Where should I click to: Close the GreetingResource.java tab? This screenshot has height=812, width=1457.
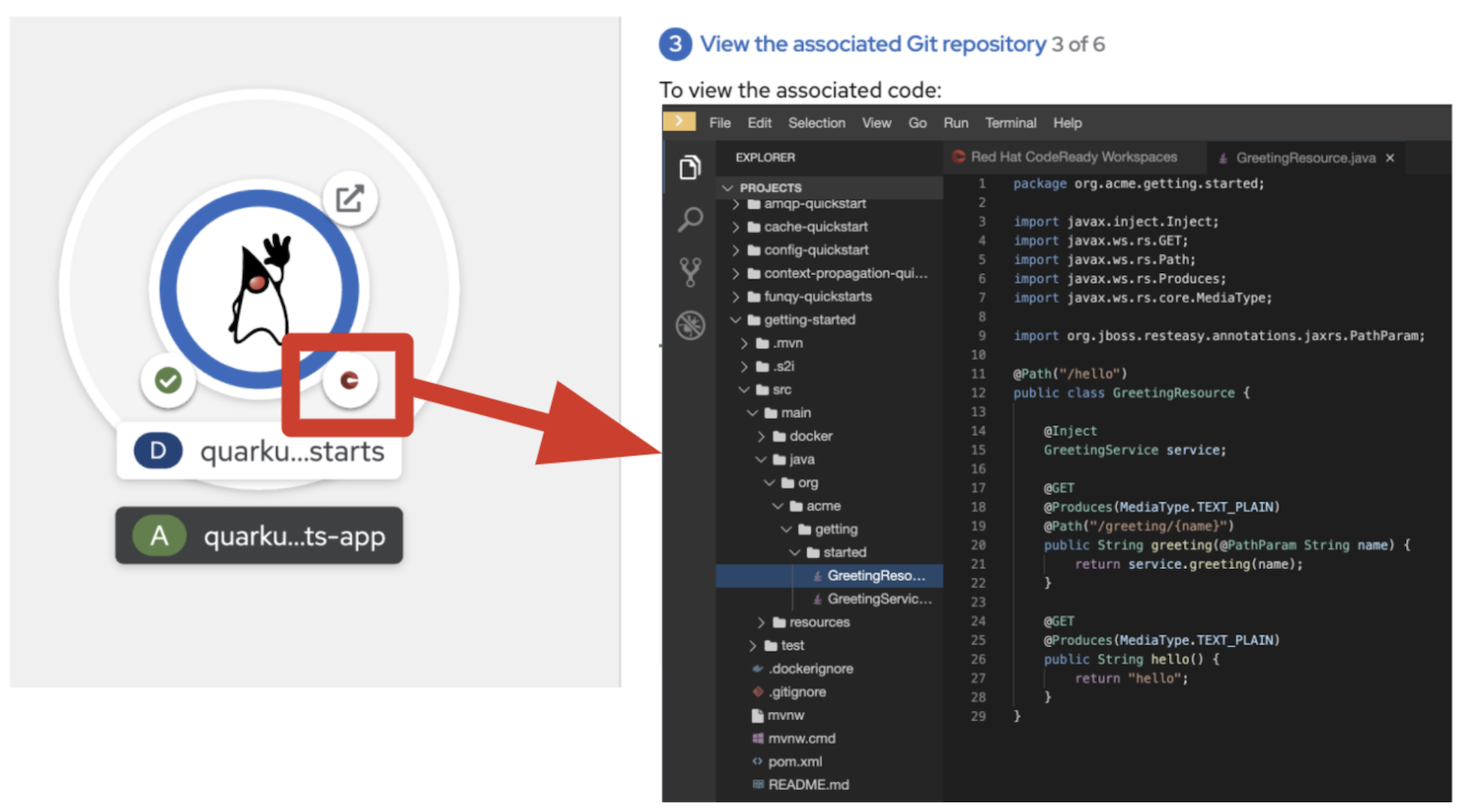(x=1390, y=158)
